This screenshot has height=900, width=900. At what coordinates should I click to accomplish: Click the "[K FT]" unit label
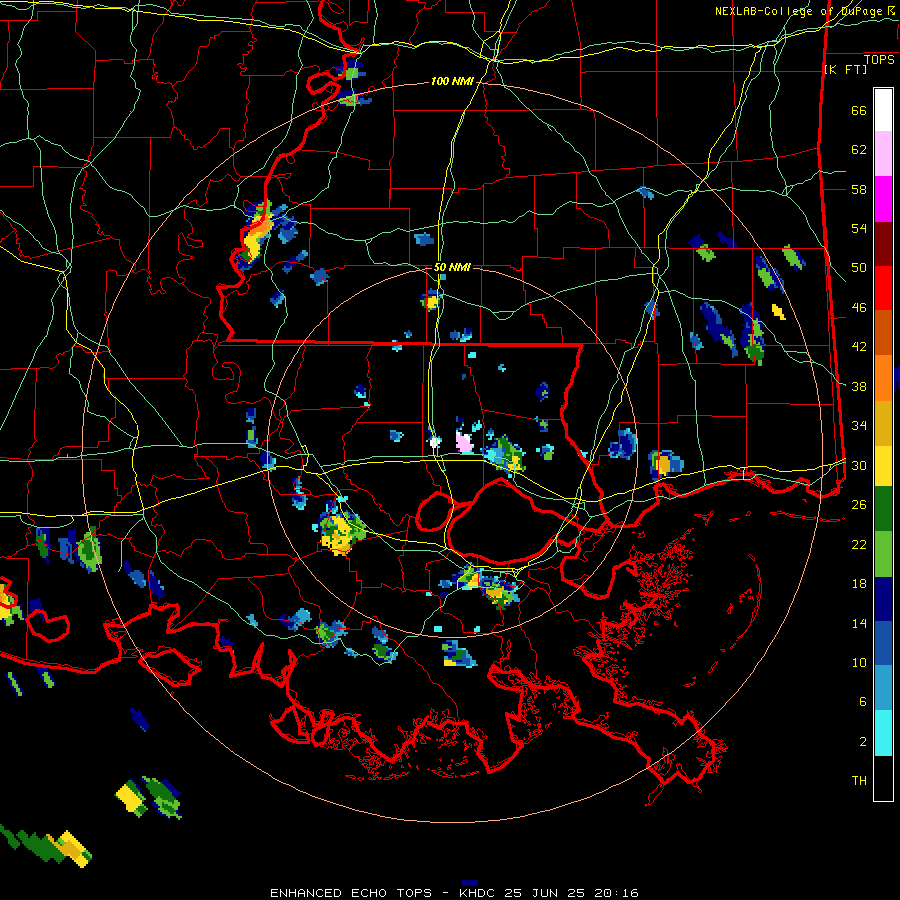(x=845, y=70)
